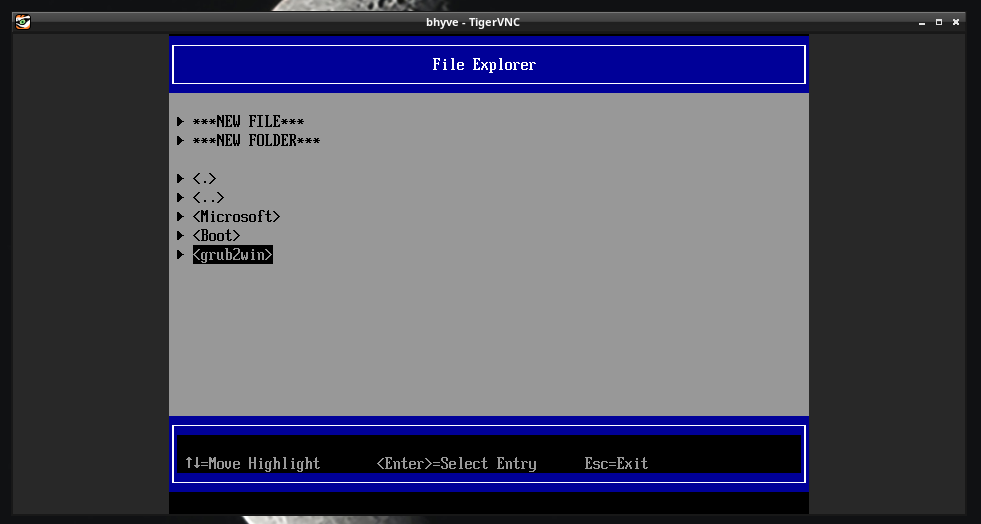This screenshot has height=524, width=981.
Task: Open the <Microsoft> folder entry
Action: (236, 217)
